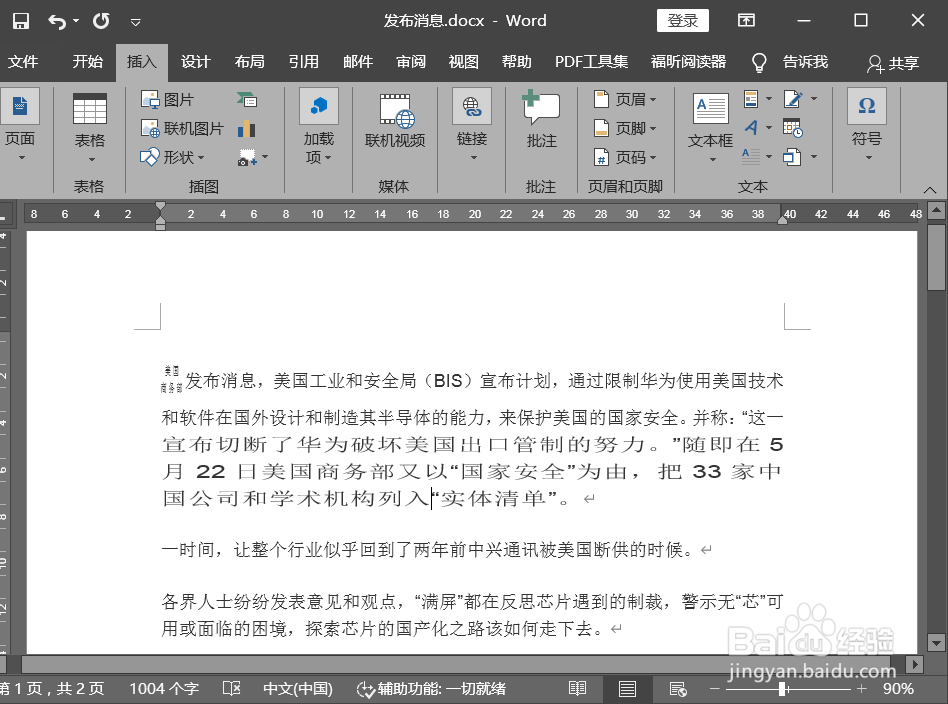This screenshot has height=704, width=948.
Task: Switch to the 视图 View tab
Action: [464, 62]
